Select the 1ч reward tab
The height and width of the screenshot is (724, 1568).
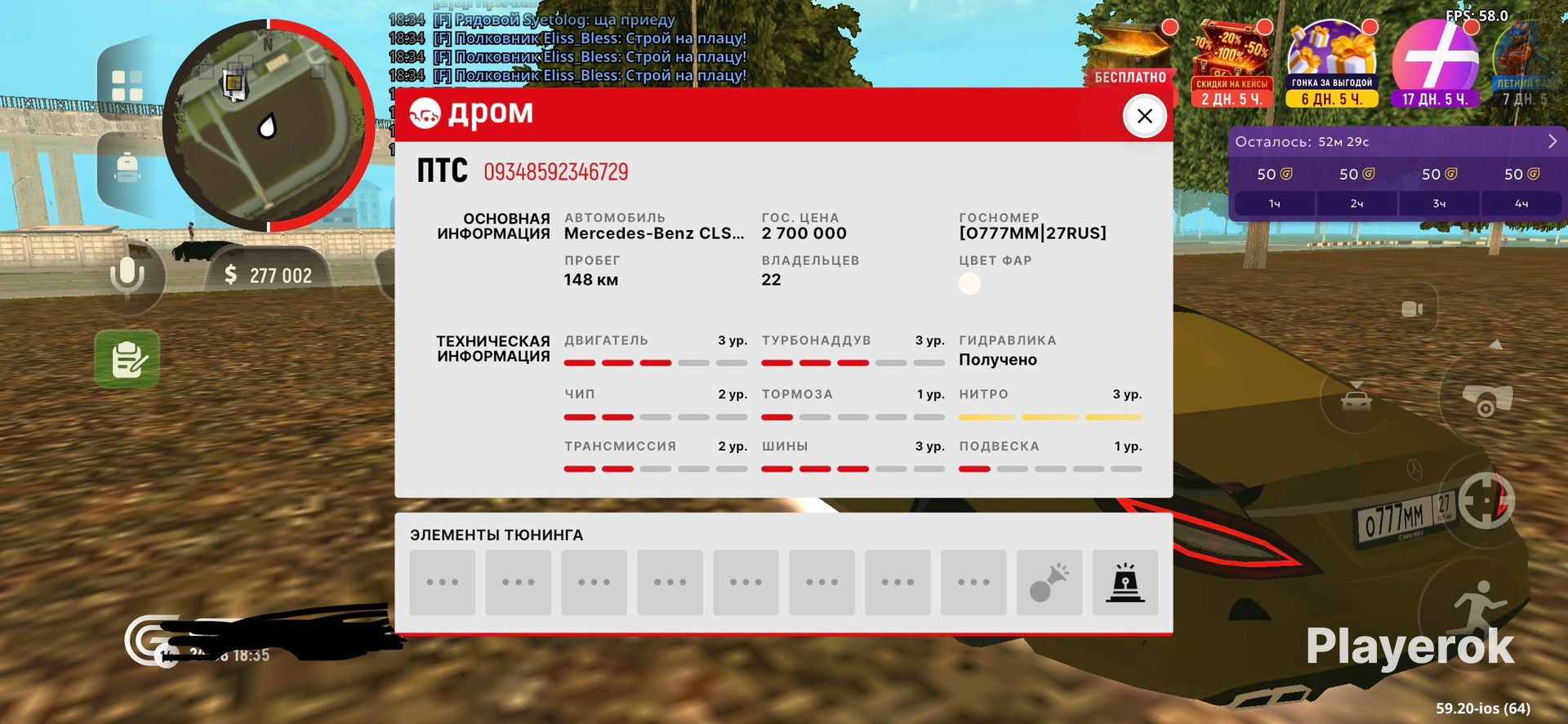tap(1274, 204)
